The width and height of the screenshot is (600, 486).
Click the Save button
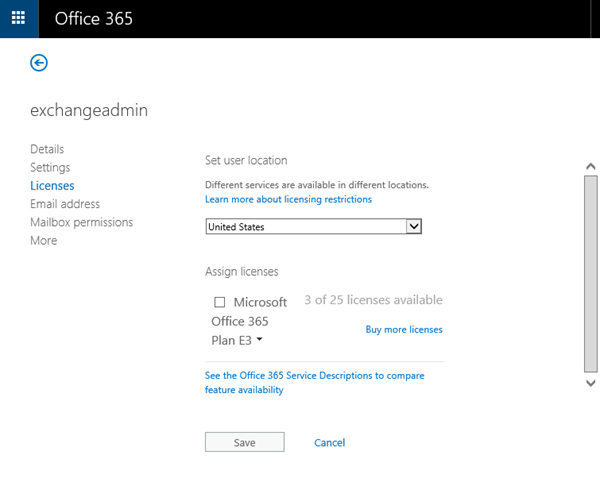[x=244, y=442]
